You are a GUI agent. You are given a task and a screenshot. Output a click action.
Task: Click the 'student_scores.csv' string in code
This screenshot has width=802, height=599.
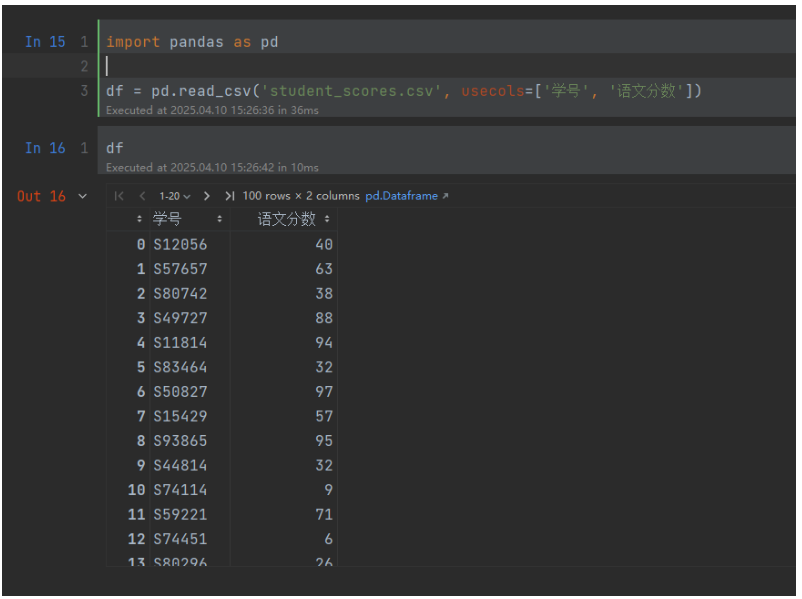pyautogui.click(x=351, y=91)
